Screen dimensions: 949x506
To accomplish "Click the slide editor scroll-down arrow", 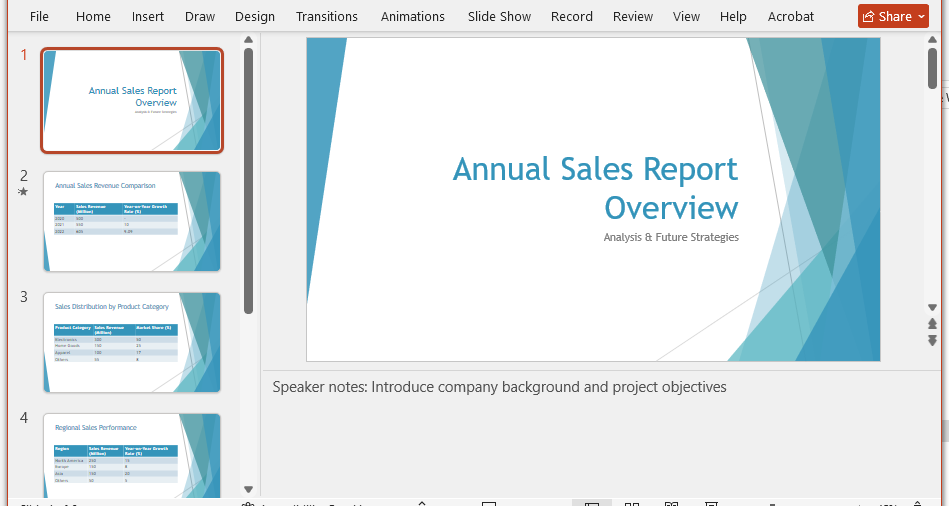I will tap(932, 308).
